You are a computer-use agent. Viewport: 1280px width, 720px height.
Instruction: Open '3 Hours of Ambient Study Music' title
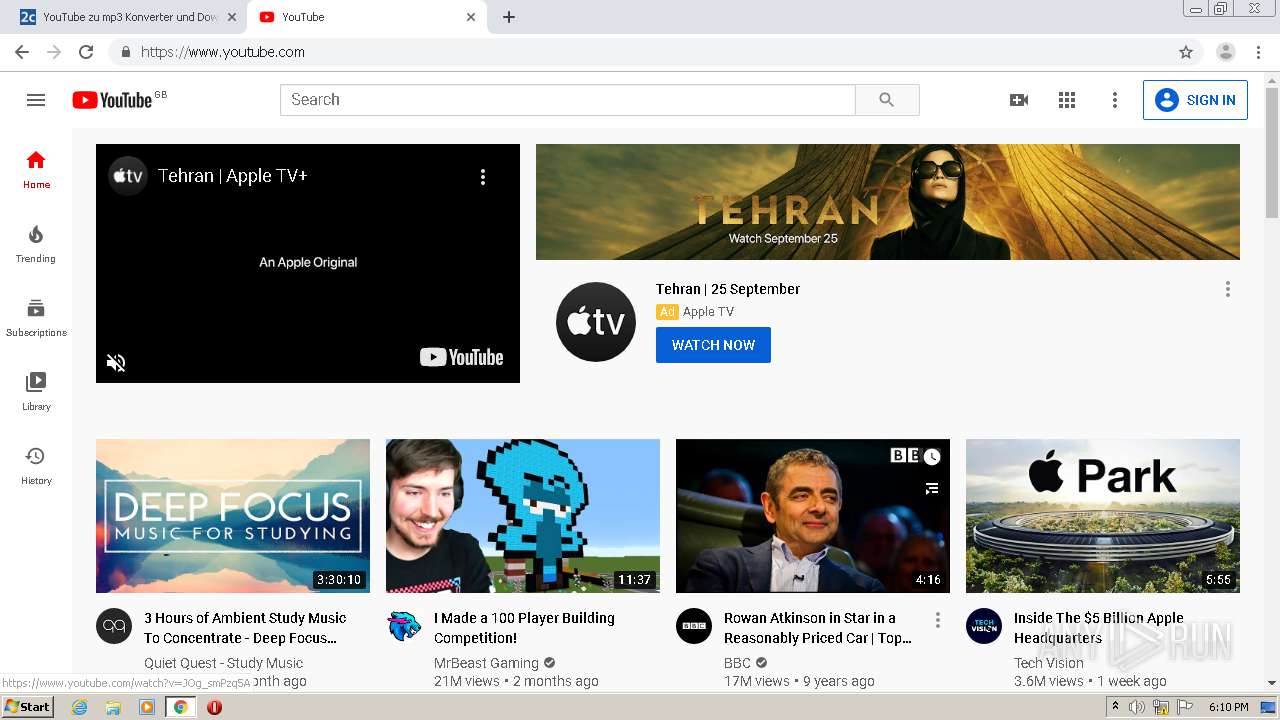[x=245, y=628]
